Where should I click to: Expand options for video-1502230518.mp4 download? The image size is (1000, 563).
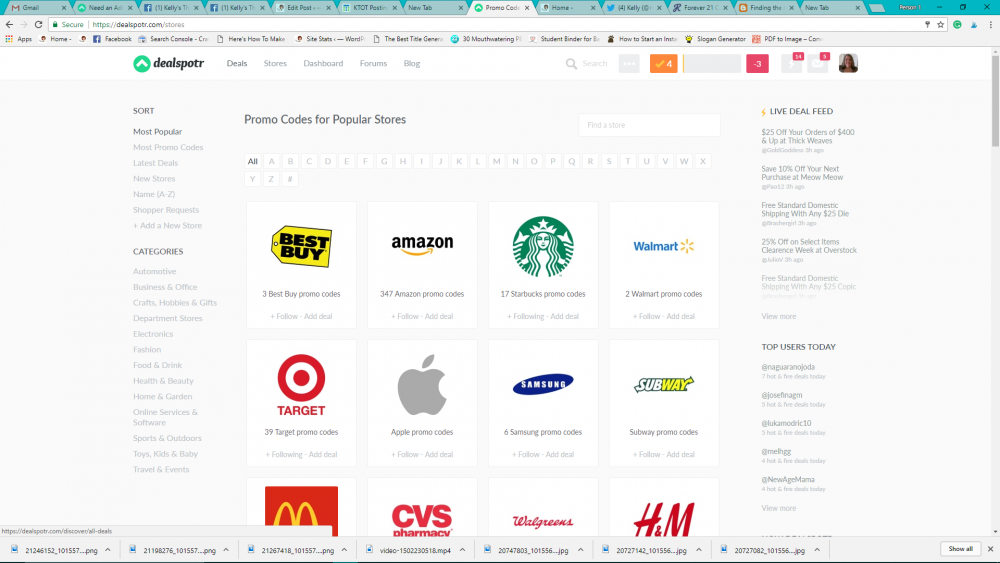pyautogui.click(x=462, y=550)
